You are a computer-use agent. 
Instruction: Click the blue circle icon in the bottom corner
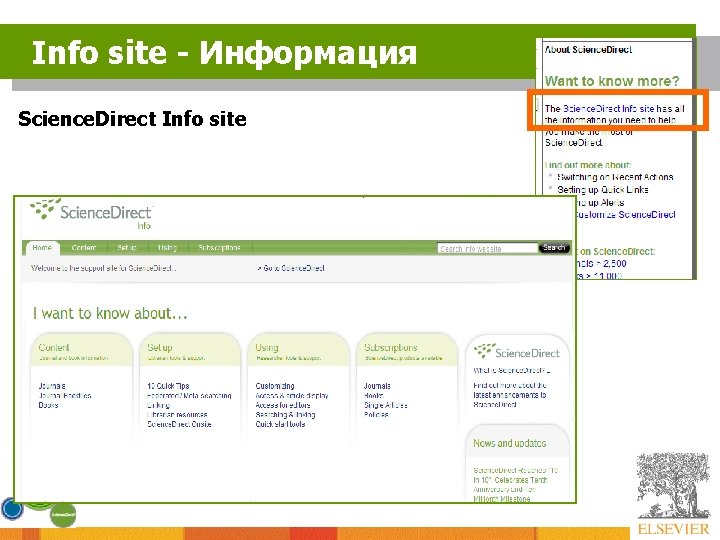tap(12, 509)
